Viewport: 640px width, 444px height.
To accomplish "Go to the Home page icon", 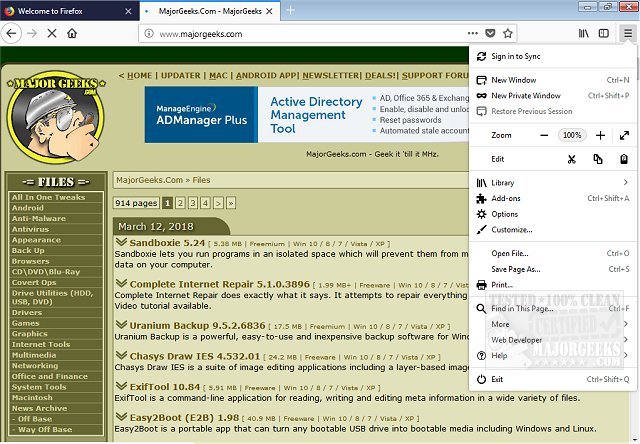I will tap(72, 33).
